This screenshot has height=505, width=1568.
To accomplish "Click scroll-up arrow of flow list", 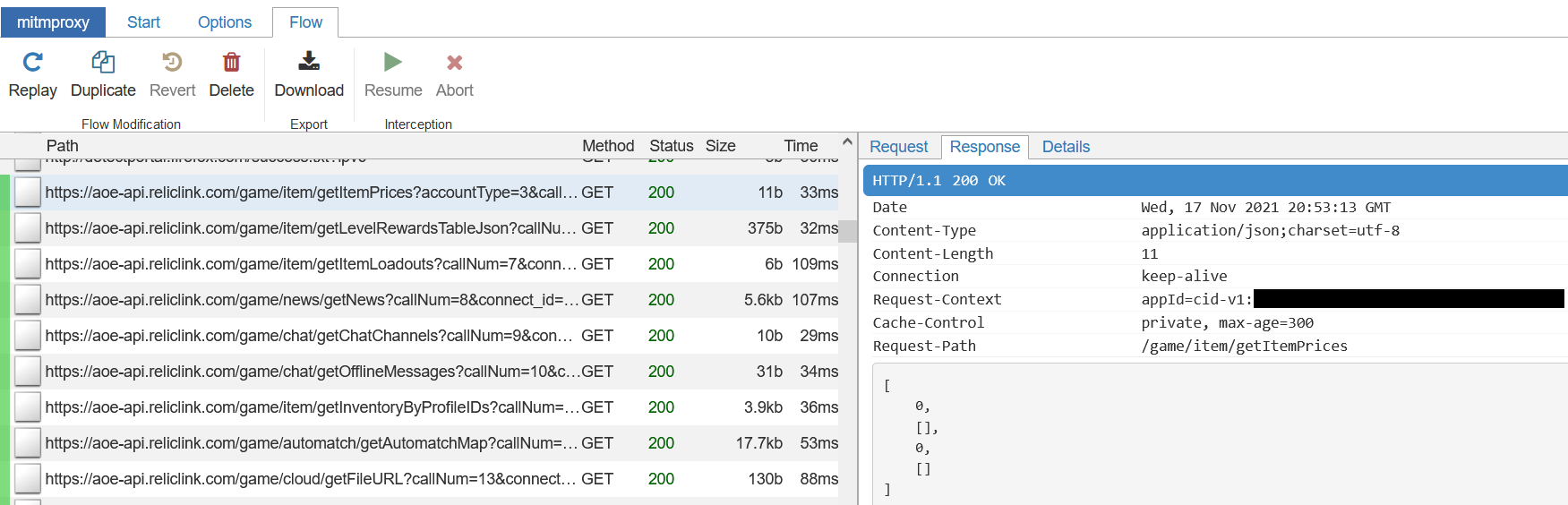I will [x=847, y=142].
